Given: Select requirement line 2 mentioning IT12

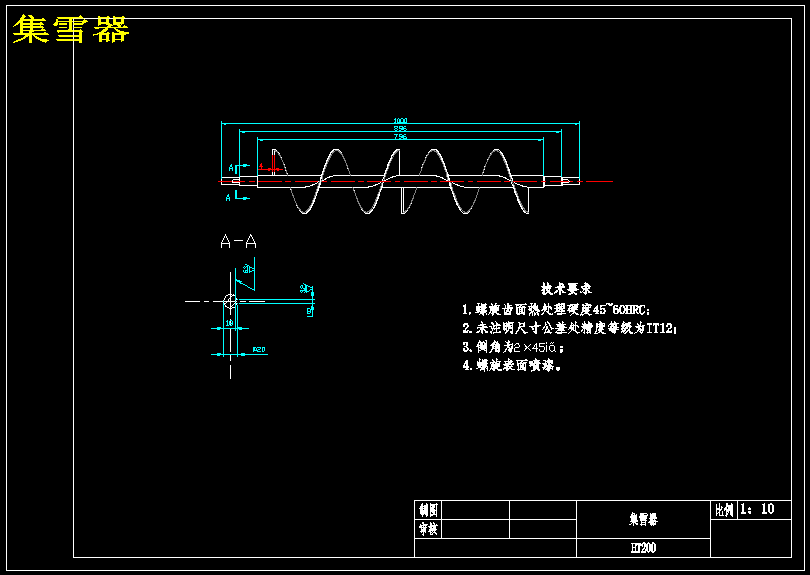Looking at the screenshot, I should (x=569, y=328).
